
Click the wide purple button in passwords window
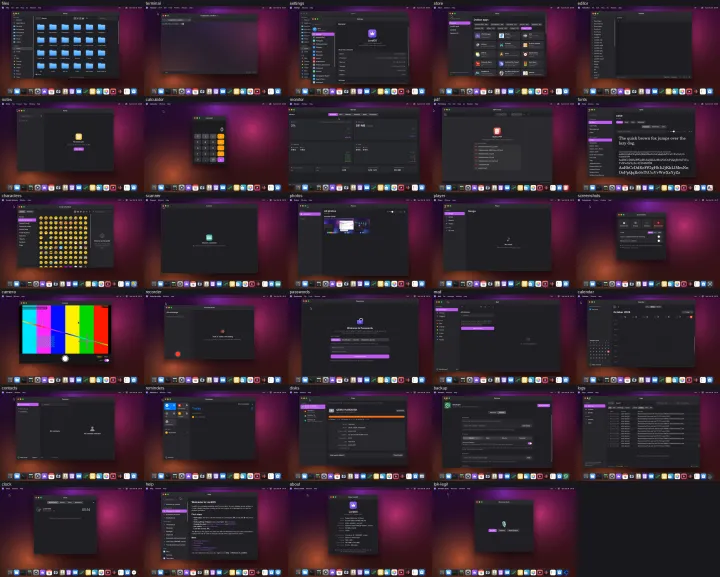pos(360,356)
